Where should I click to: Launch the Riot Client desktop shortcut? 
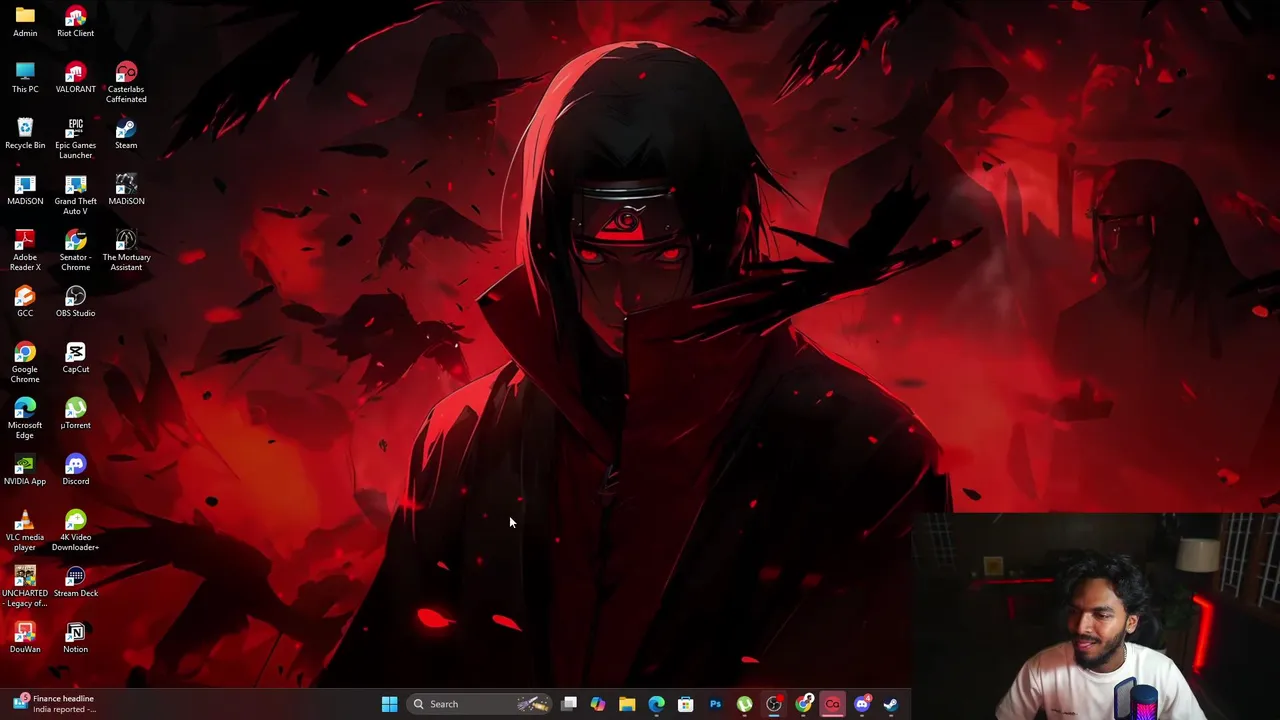click(x=75, y=21)
